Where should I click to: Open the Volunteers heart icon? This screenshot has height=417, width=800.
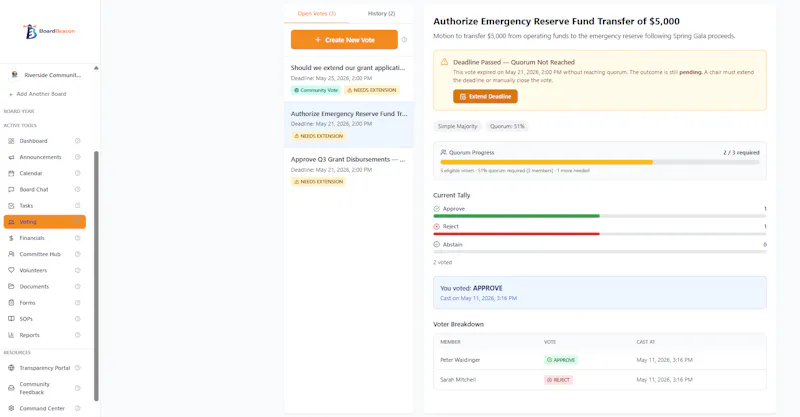click(11, 270)
